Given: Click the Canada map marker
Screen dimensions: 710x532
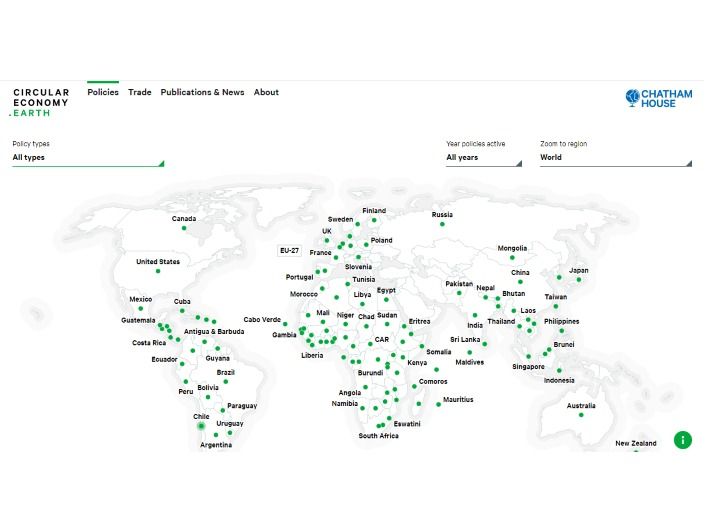Looking at the screenshot, I should 185,230.
